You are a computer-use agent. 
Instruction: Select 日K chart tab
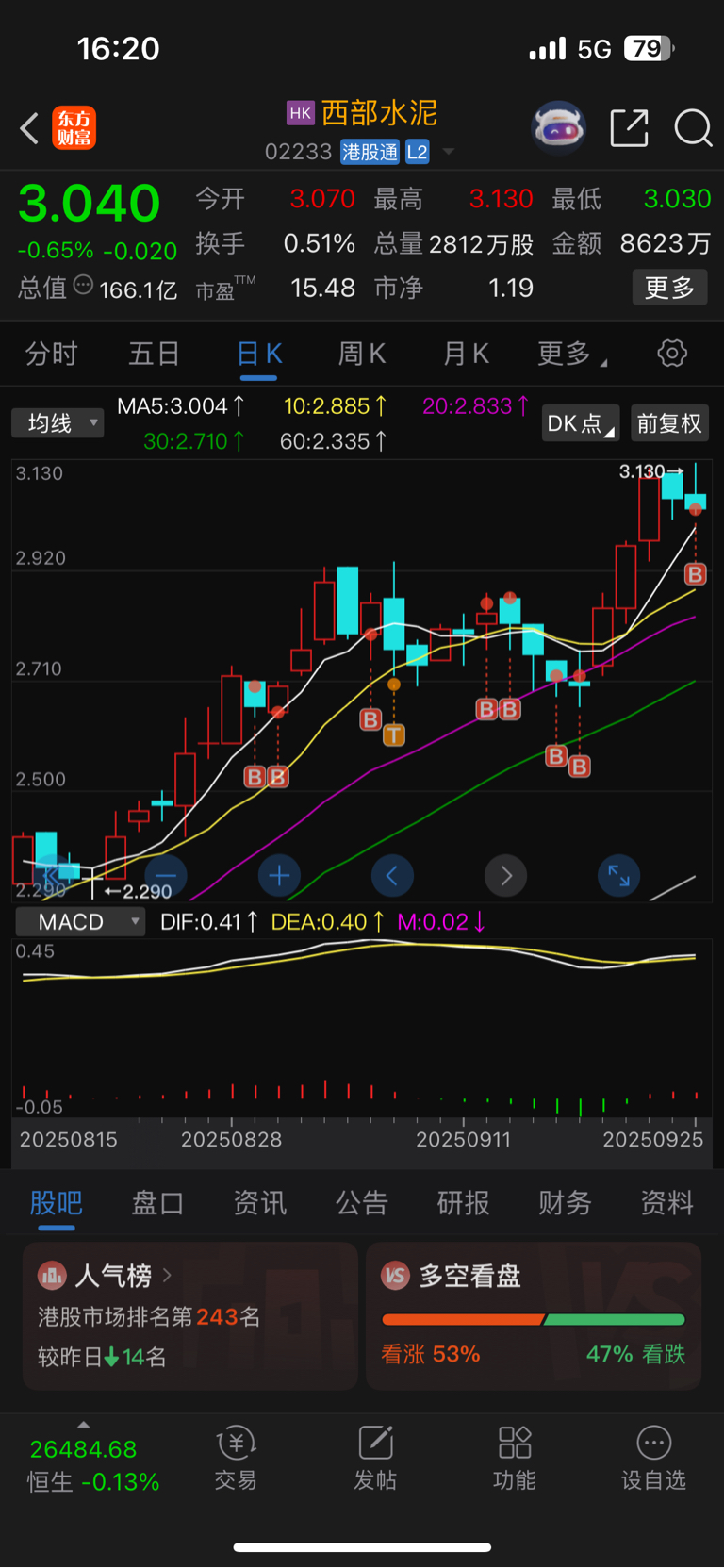pyautogui.click(x=258, y=354)
